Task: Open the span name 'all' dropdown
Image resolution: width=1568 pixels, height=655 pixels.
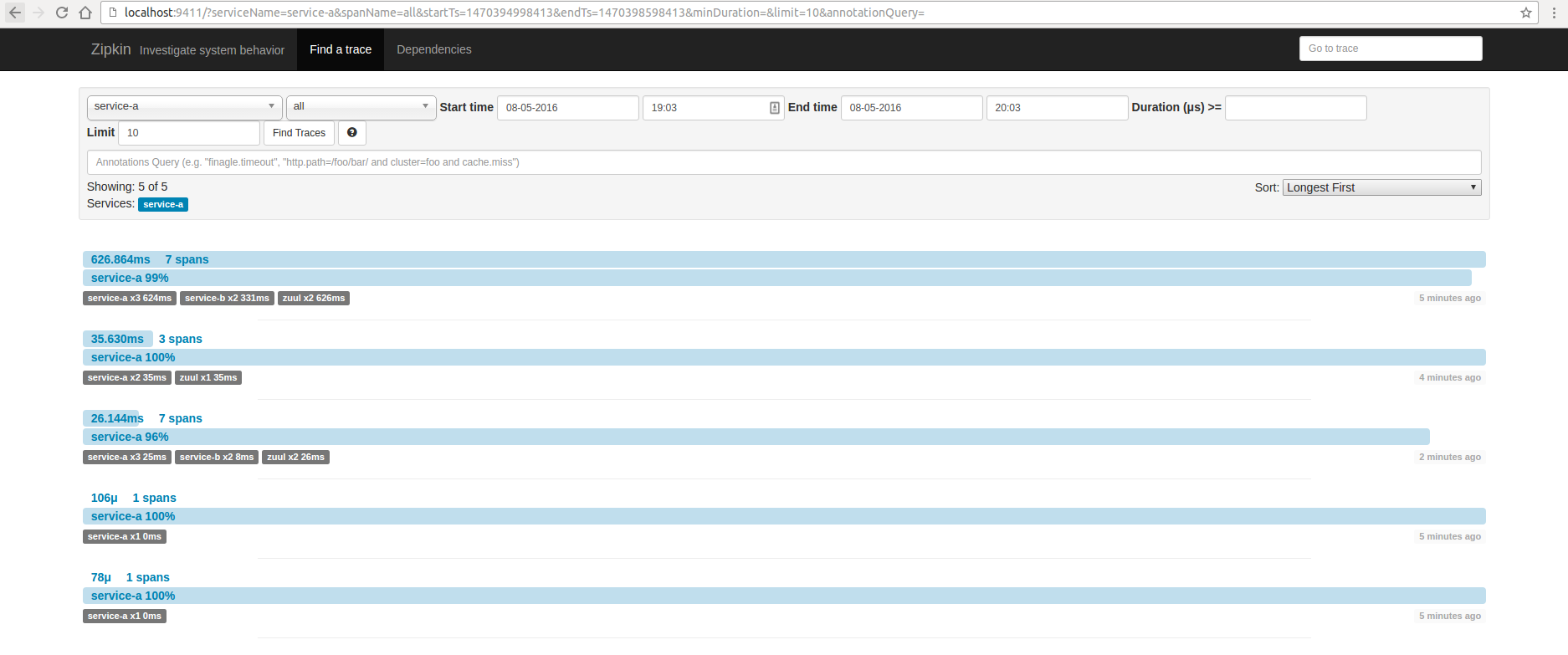Action: tap(361, 107)
